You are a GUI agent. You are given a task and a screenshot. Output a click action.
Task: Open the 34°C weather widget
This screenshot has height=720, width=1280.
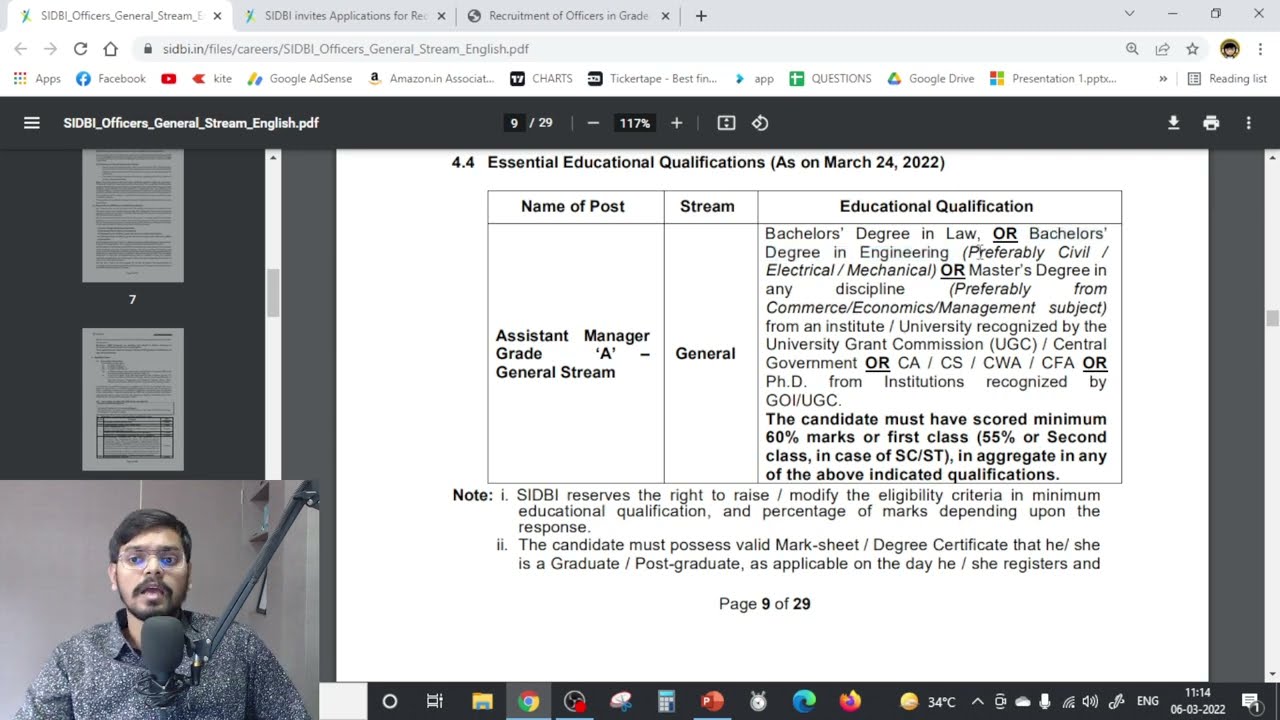(928, 701)
